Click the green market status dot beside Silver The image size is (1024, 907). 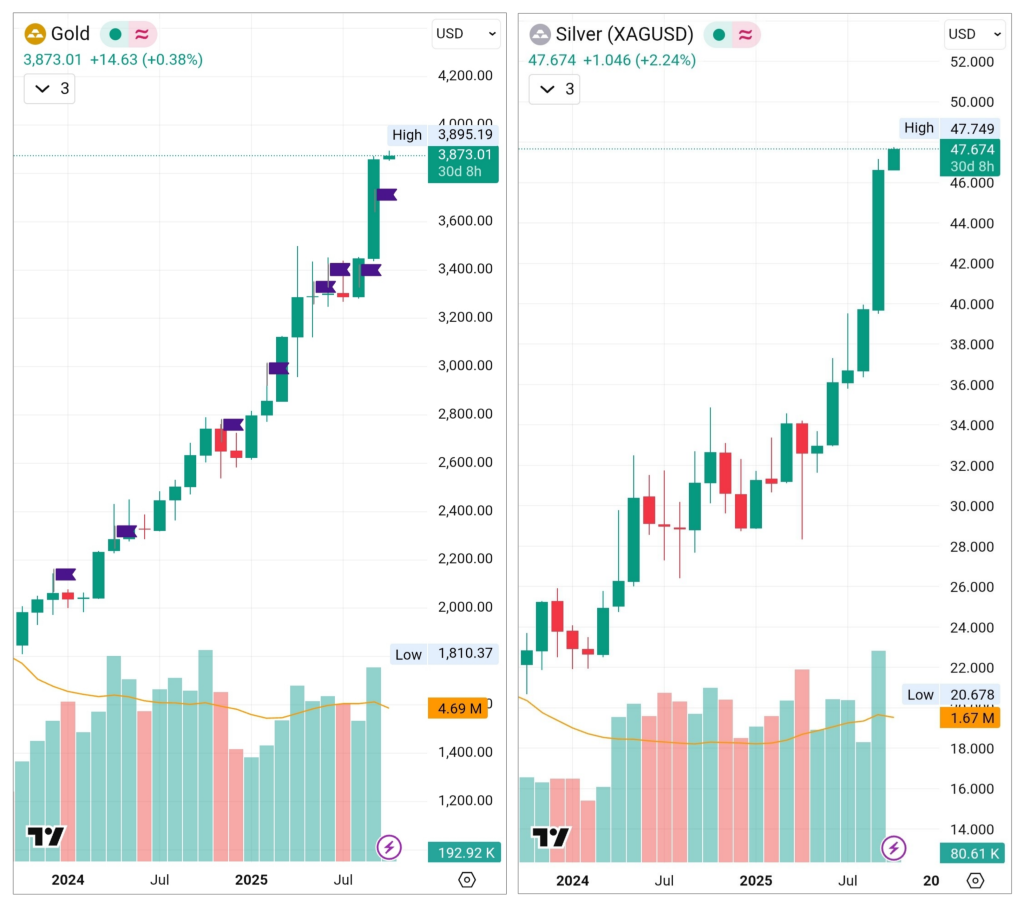(718, 34)
